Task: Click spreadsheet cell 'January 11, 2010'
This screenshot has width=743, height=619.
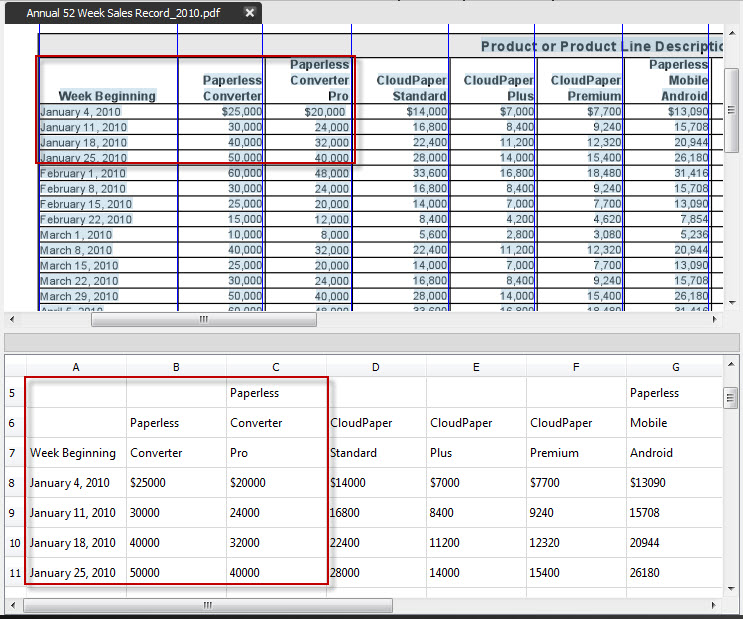Action: point(76,513)
